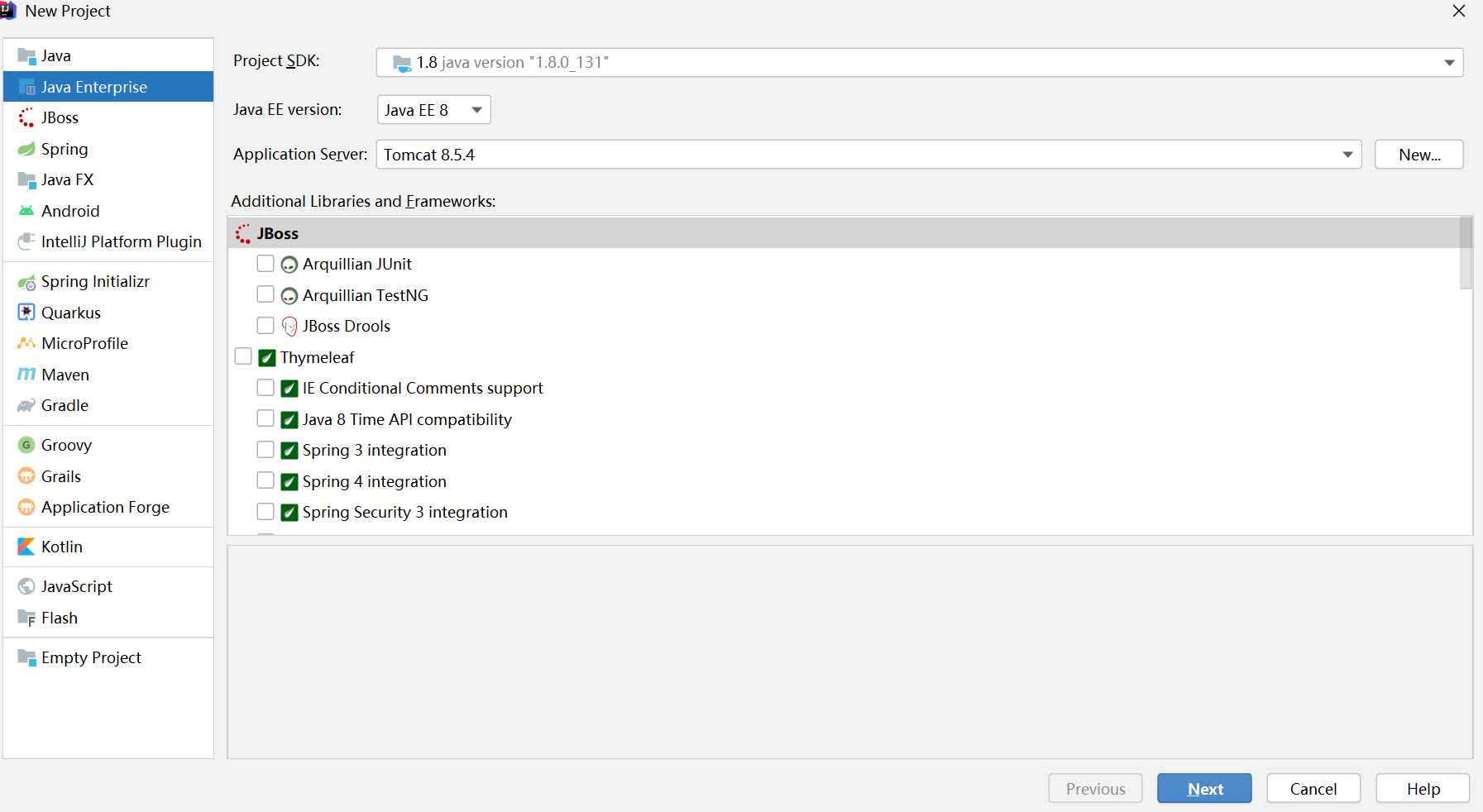Tick the Arquillian TestNG checkbox
1483x812 pixels.
266,294
